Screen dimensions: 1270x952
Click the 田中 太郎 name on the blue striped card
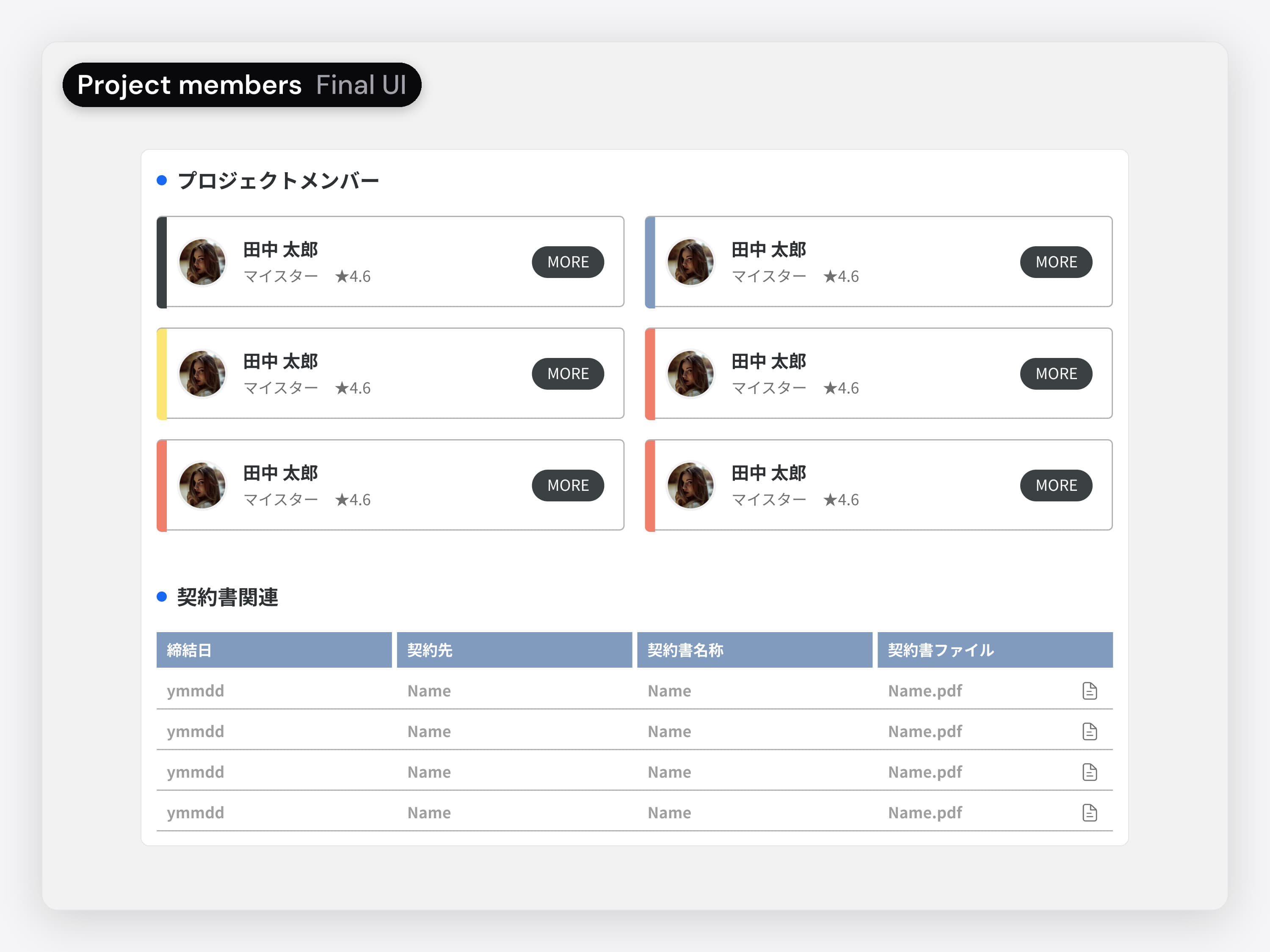coord(768,250)
